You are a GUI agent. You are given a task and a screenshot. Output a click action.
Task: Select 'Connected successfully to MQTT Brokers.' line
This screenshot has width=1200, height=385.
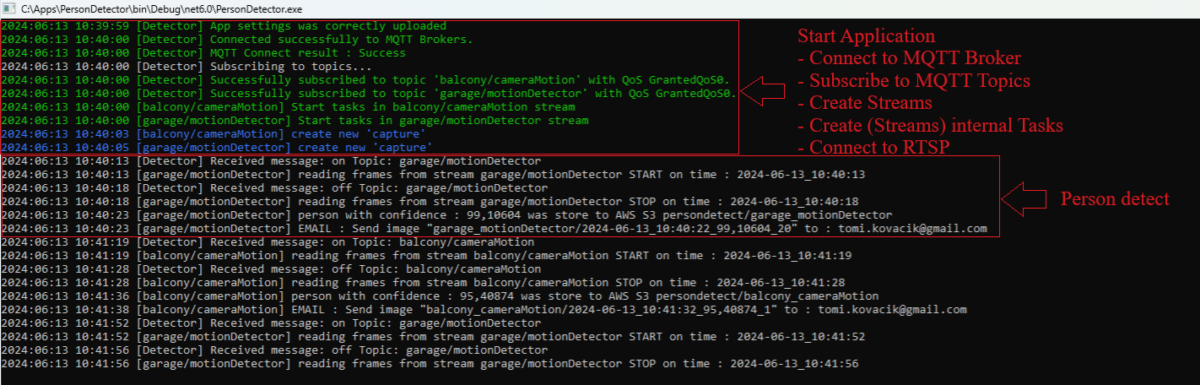(x=237, y=40)
